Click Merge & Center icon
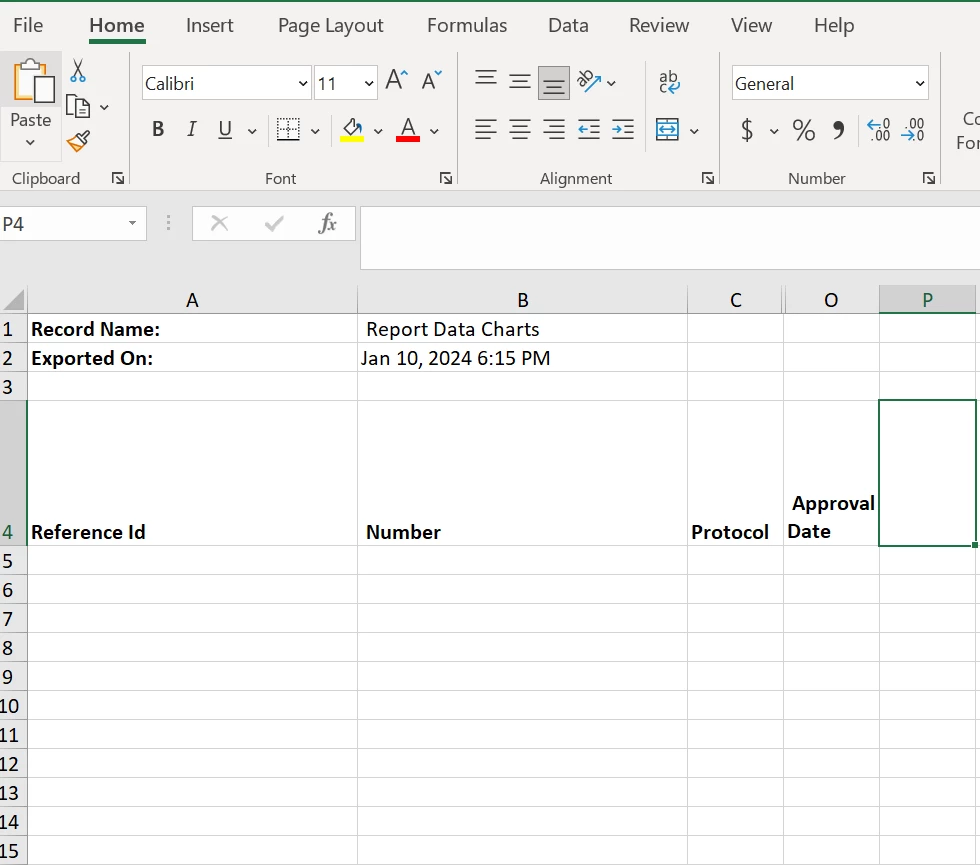The height and width of the screenshot is (865, 980). [668, 130]
